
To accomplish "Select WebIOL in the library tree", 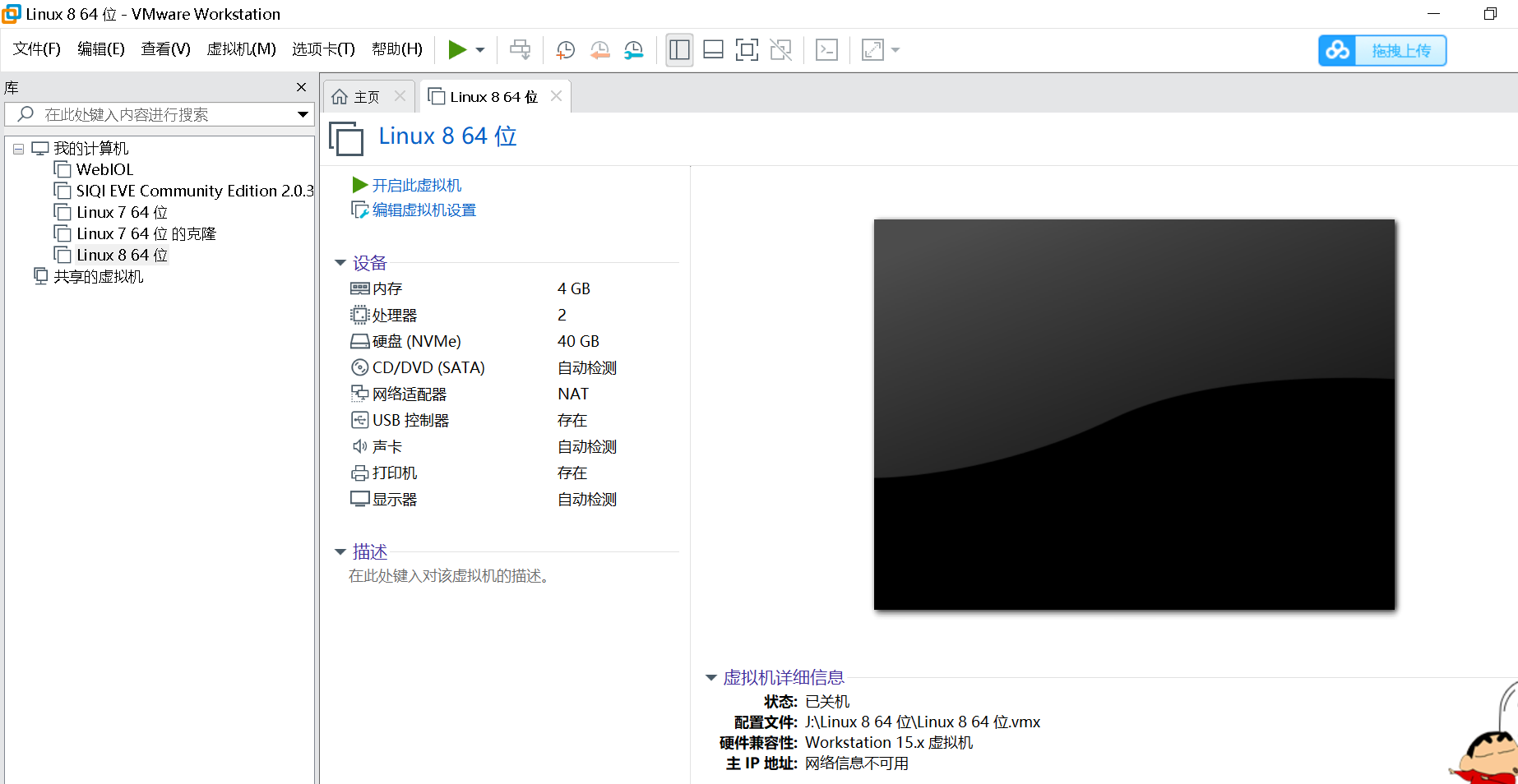I will pyautogui.click(x=104, y=169).
